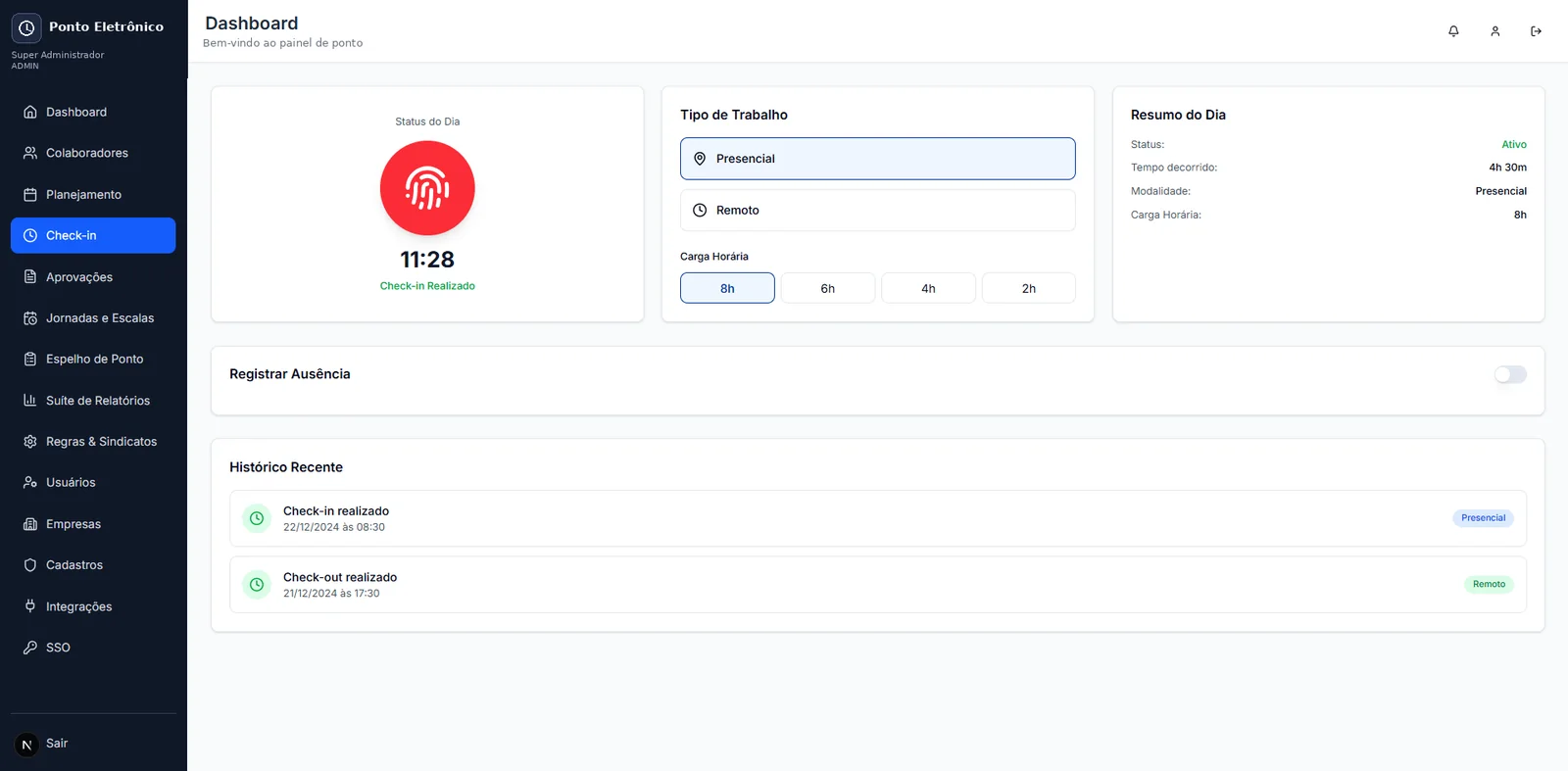1568x771 pixels.
Task: Open the Check-out realizado history entry
Action: (877, 585)
